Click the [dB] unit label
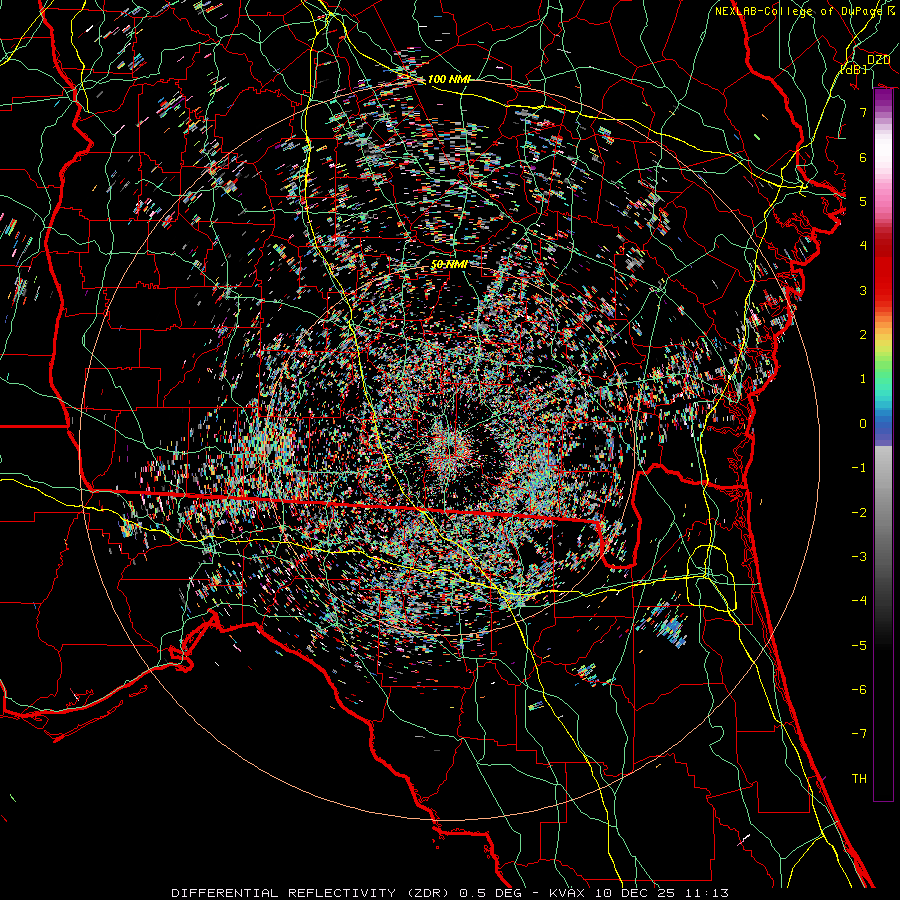The image size is (900, 900). click(853, 69)
